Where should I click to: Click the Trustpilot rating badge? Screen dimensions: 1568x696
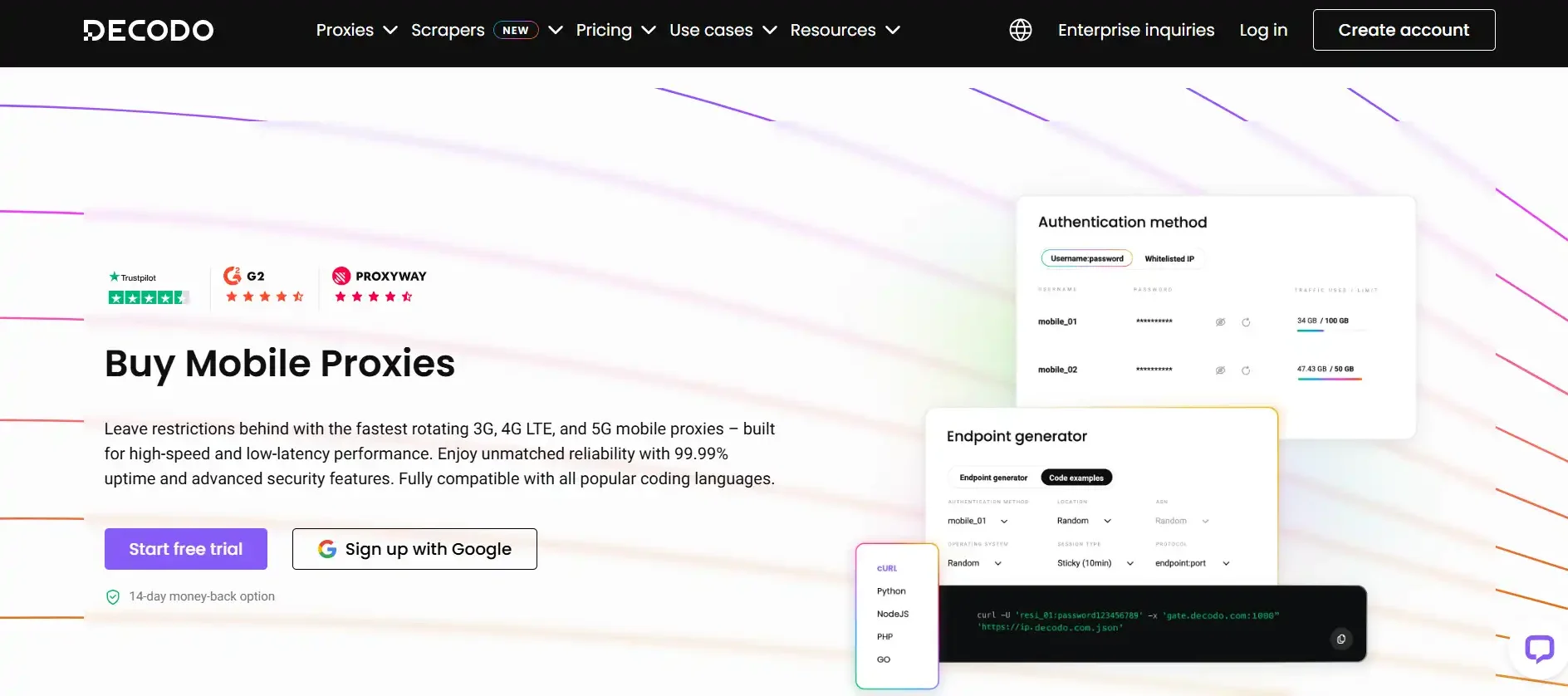point(149,288)
